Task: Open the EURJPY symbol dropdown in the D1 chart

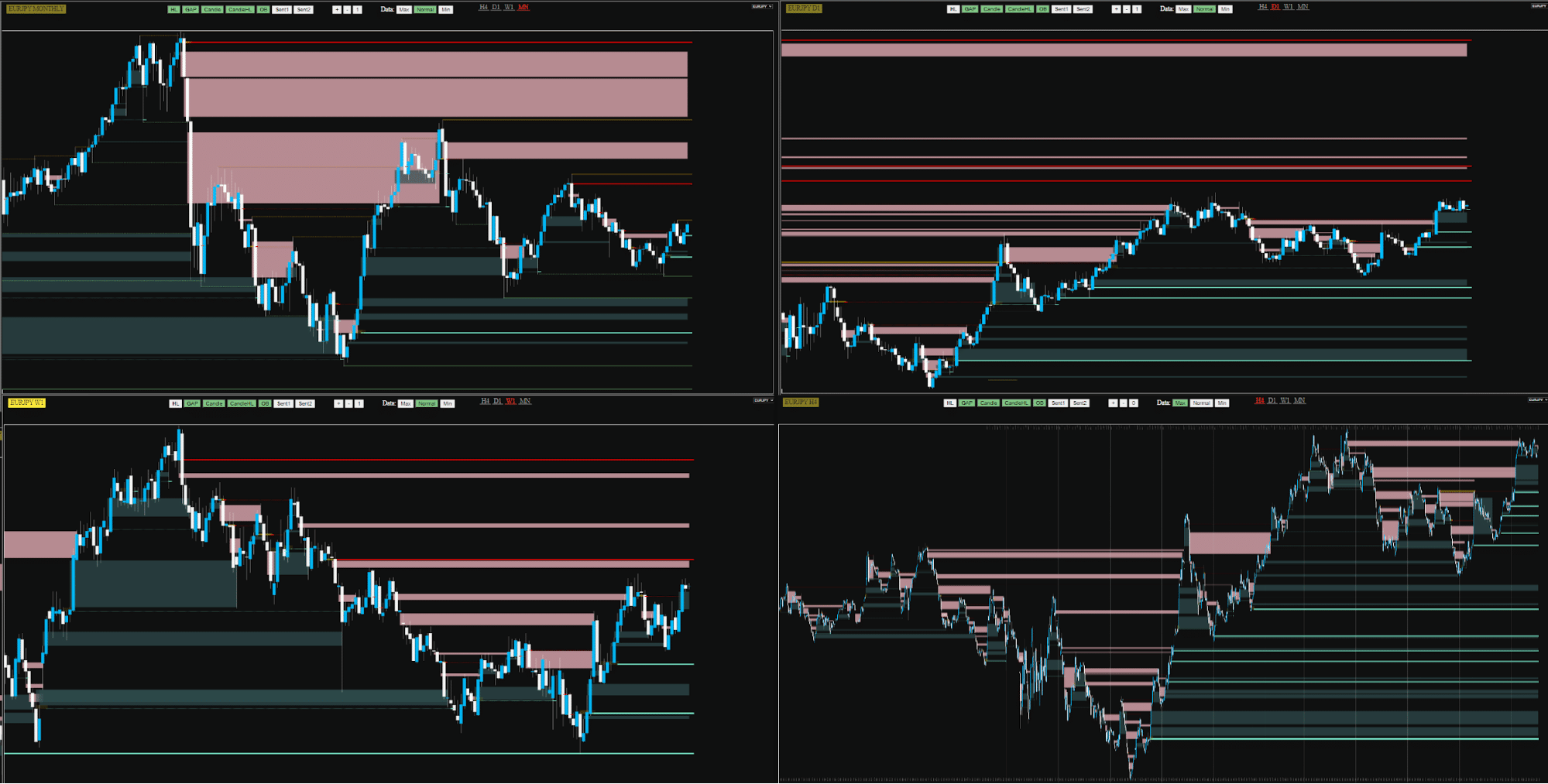Action: (x=1539, y=6)
